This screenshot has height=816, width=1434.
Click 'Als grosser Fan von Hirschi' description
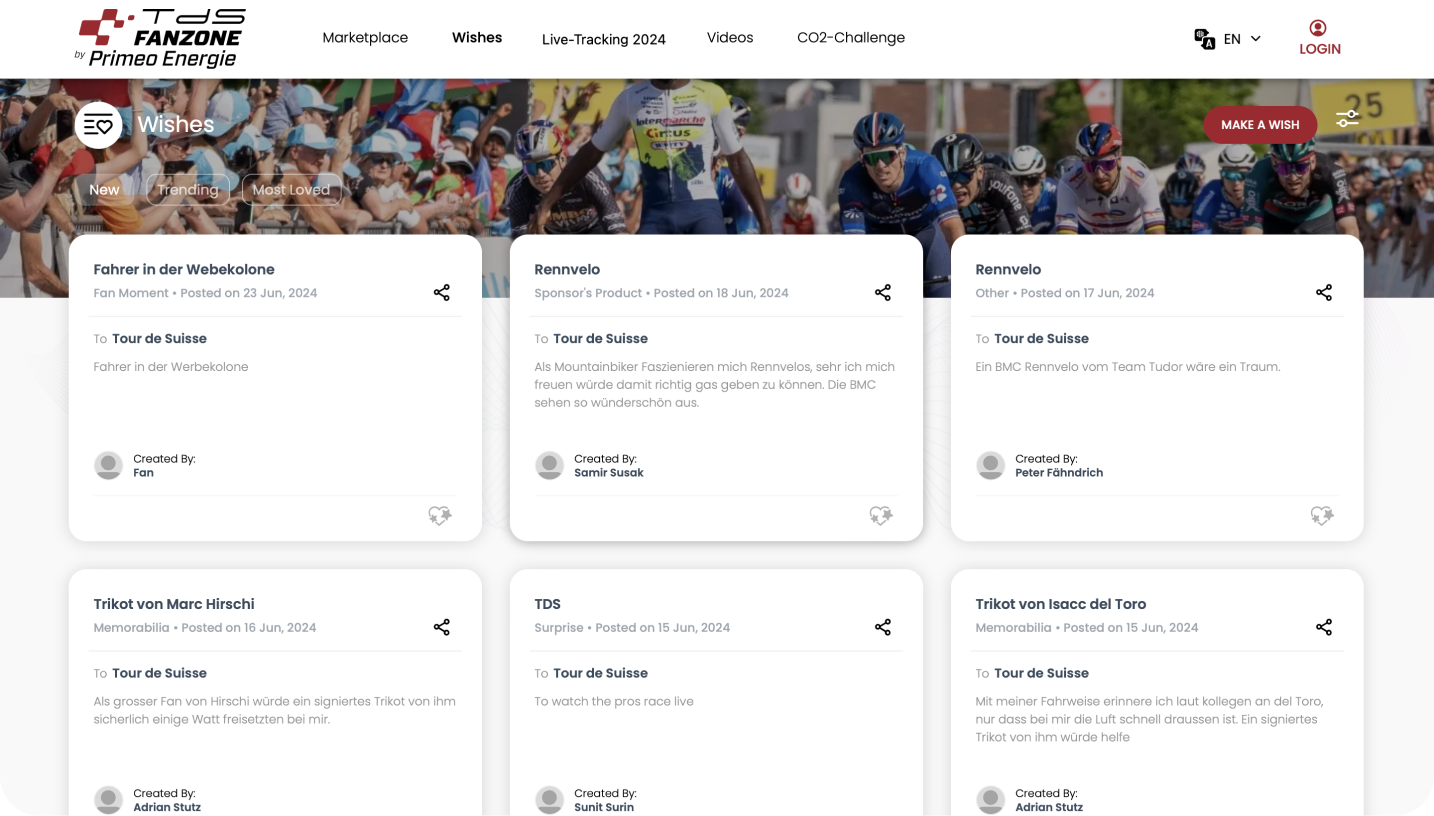click(275, 710)
